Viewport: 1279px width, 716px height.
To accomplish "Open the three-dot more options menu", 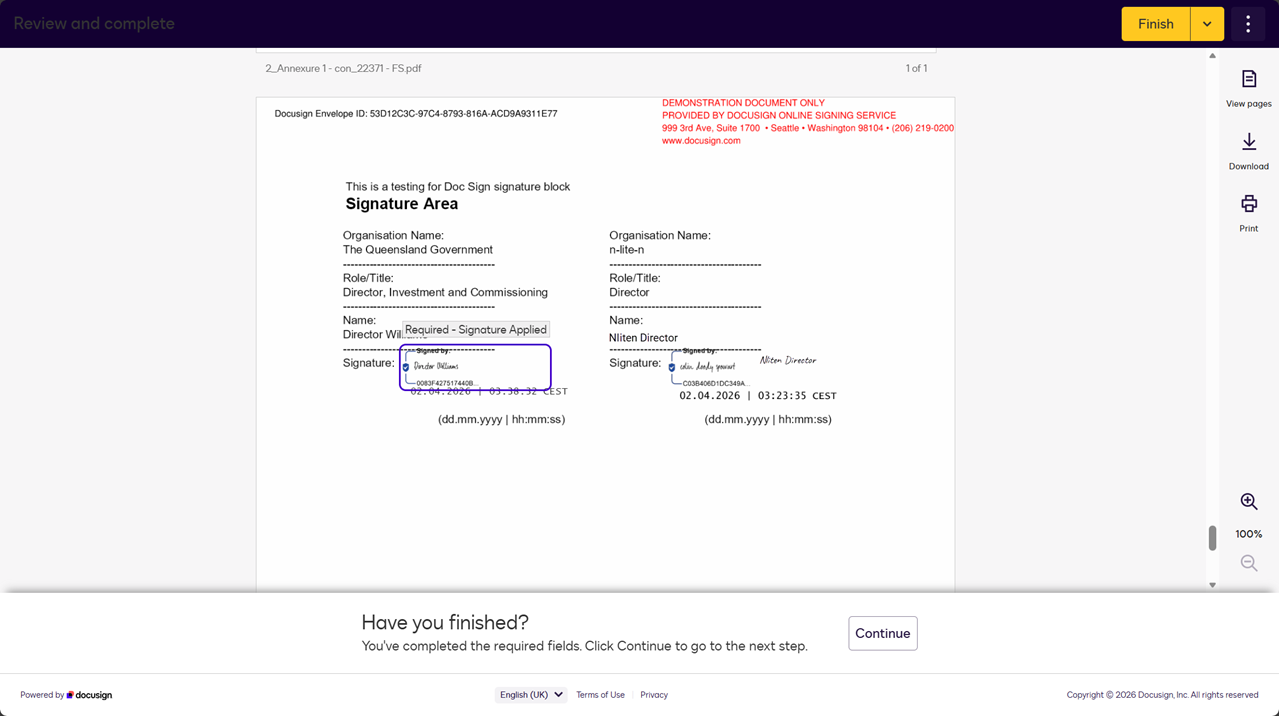I will 1247,24.
